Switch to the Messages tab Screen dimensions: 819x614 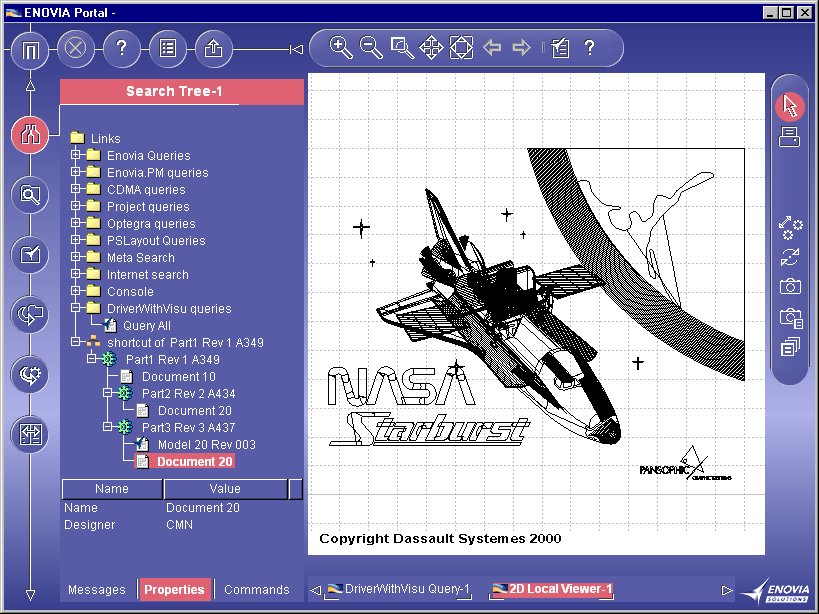pos(97,589)
